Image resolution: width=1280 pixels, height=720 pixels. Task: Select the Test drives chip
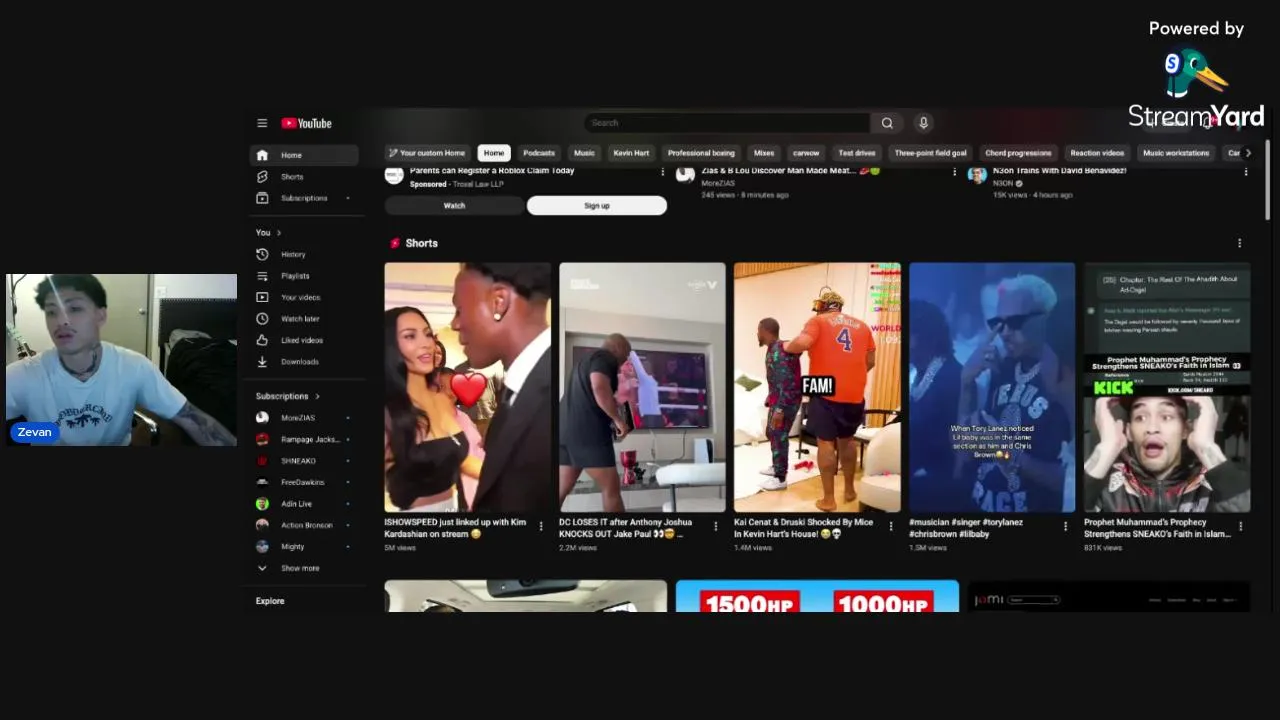click(x=857, y=153)
